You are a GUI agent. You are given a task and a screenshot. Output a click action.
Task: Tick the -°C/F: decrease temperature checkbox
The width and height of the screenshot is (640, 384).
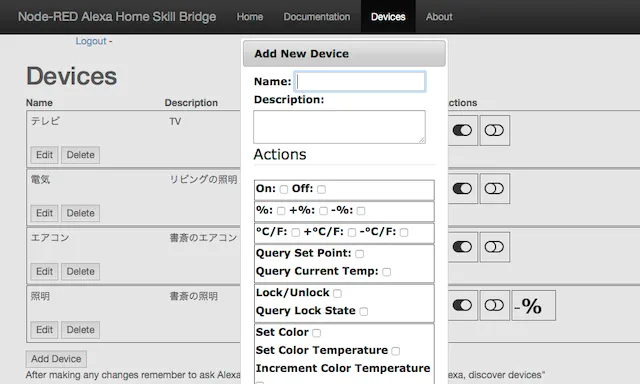(x=404, y=233)
